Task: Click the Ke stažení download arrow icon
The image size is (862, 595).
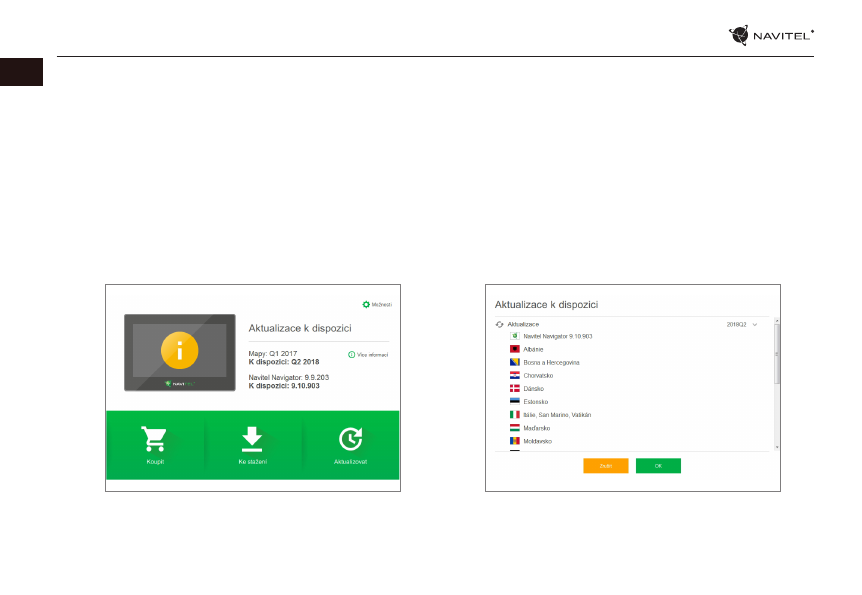Action: [252, 440]
